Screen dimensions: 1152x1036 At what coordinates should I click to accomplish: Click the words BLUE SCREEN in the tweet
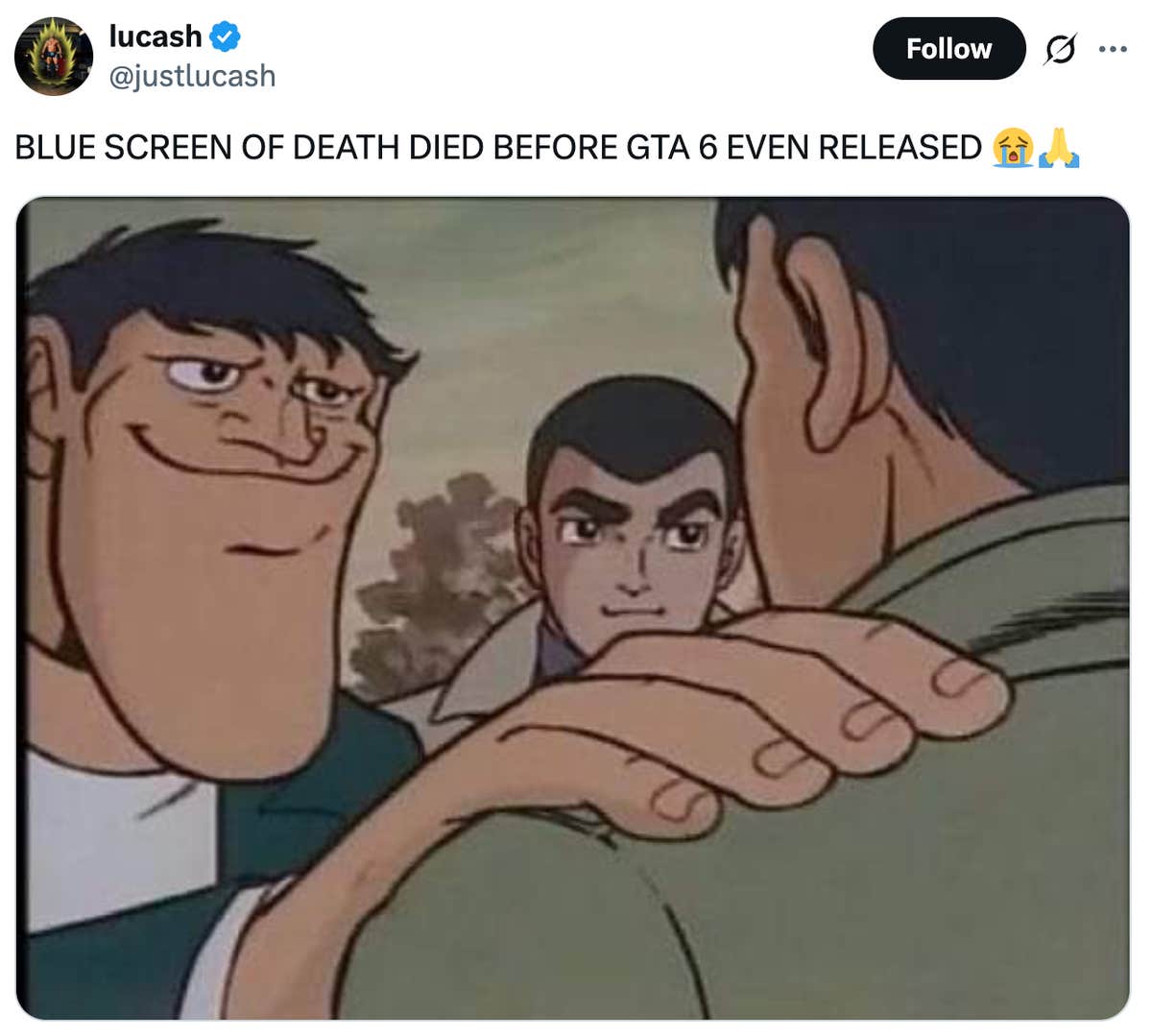tap(123, 148)
